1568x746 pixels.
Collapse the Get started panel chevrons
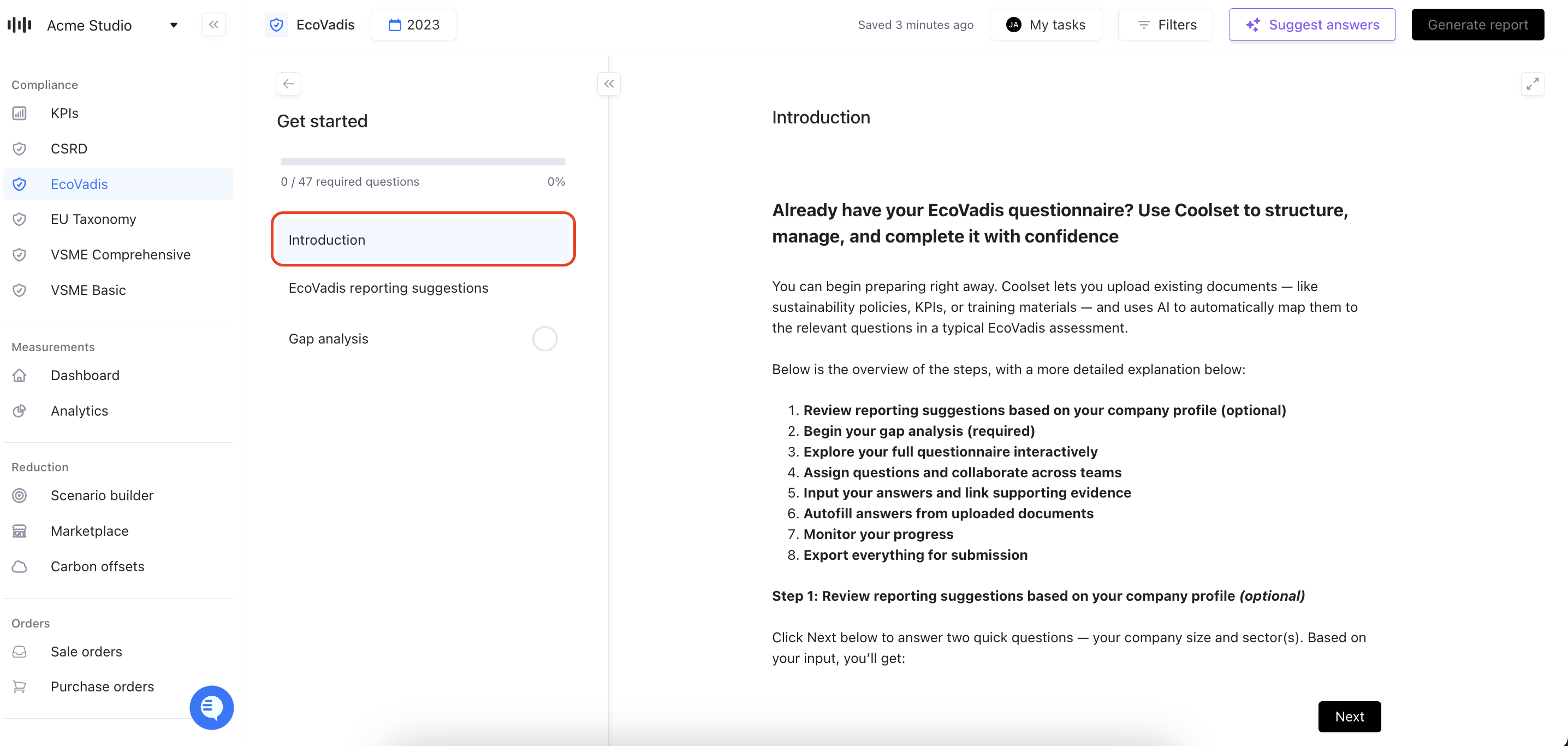click(x=609, y=84)
